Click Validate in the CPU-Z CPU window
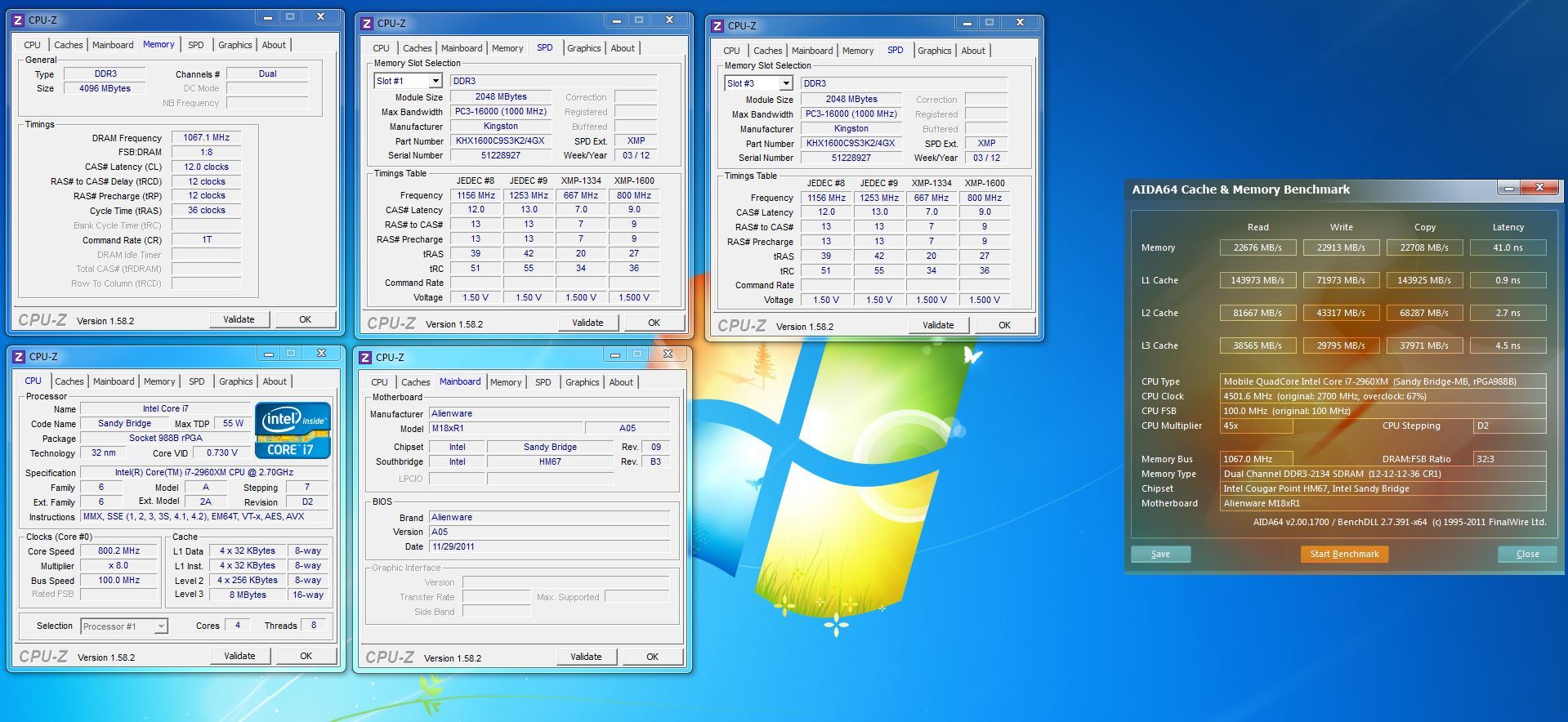Image resolution: width=1568 pixels, height=722 pixels. pyautogui.click(x=239, y=656)
